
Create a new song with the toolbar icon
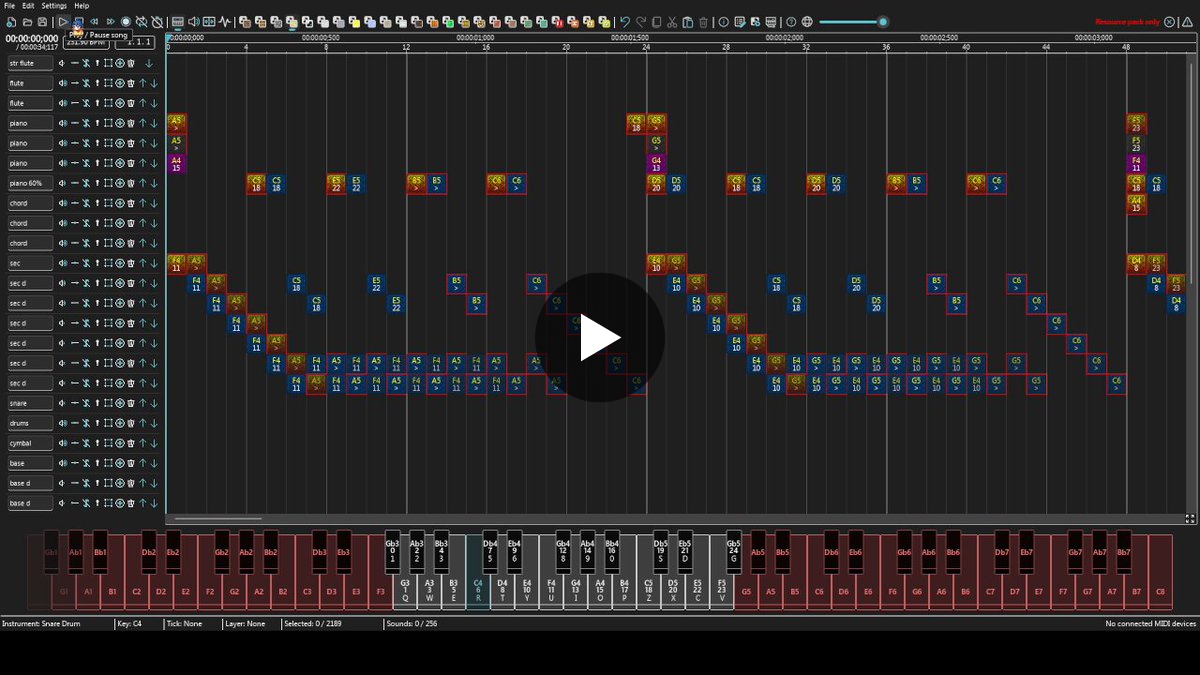click(11, 21)
